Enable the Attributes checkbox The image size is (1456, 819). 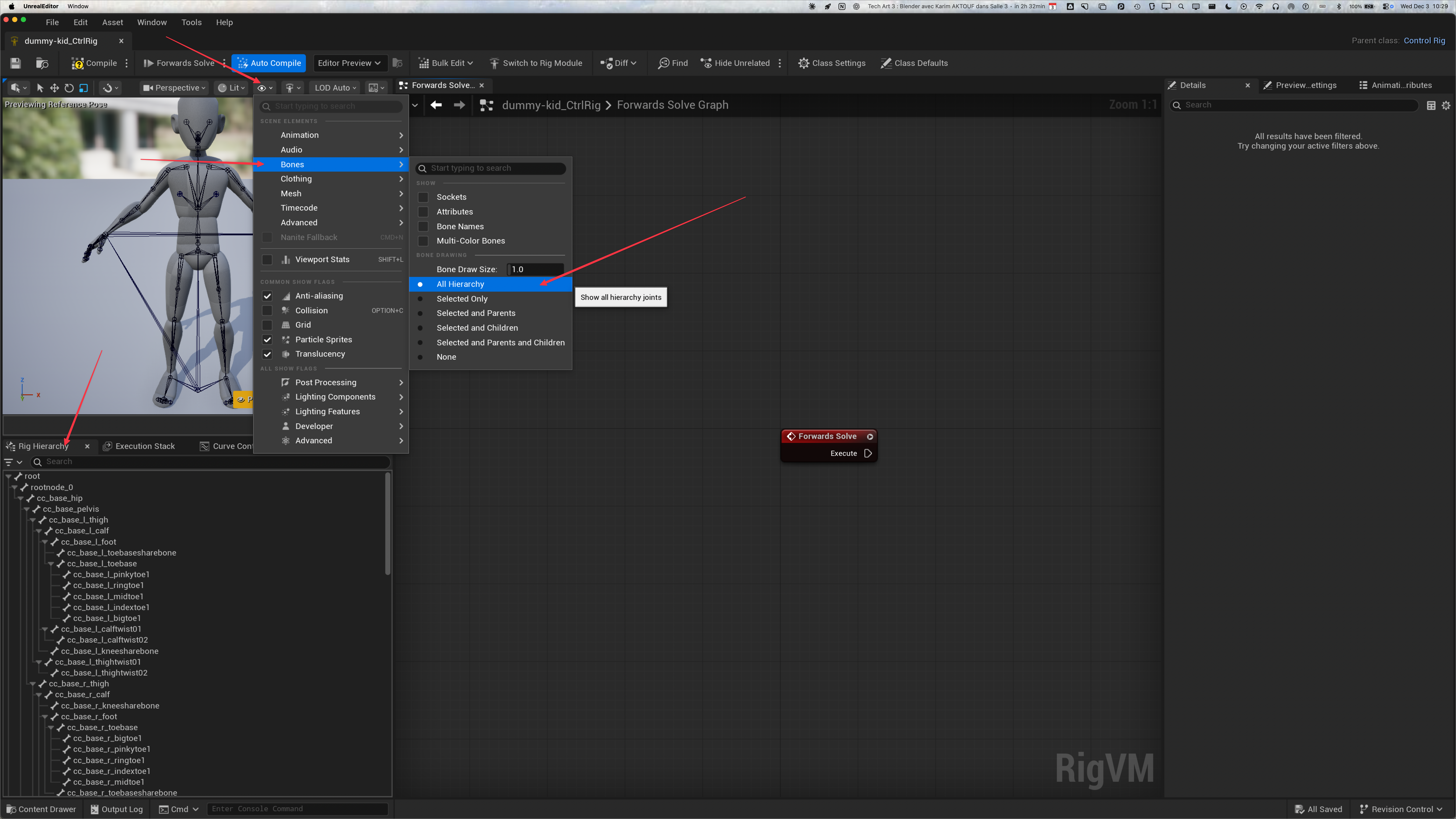(x=423, y=212)
